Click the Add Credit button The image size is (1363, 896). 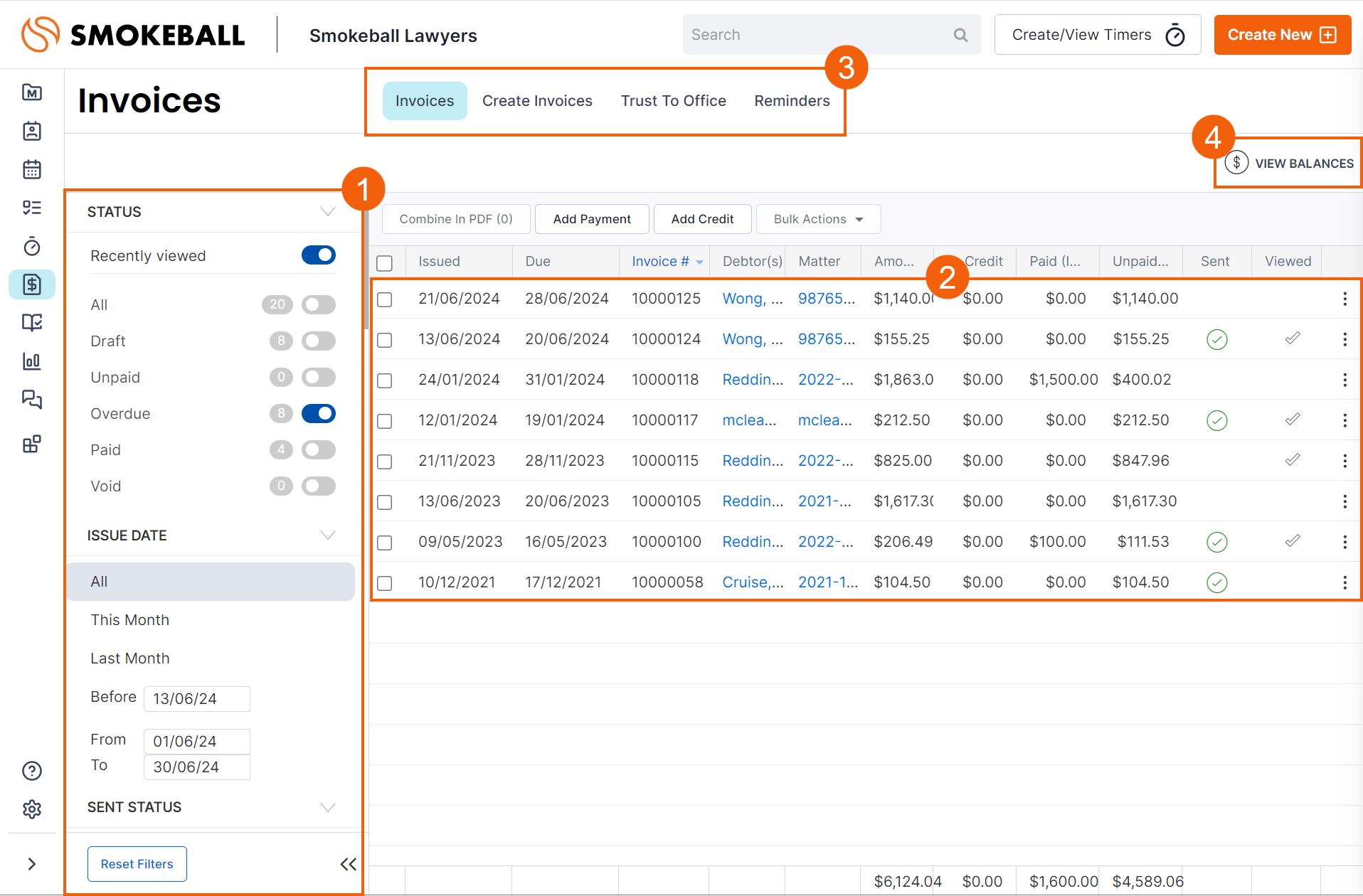pos(702,219)
